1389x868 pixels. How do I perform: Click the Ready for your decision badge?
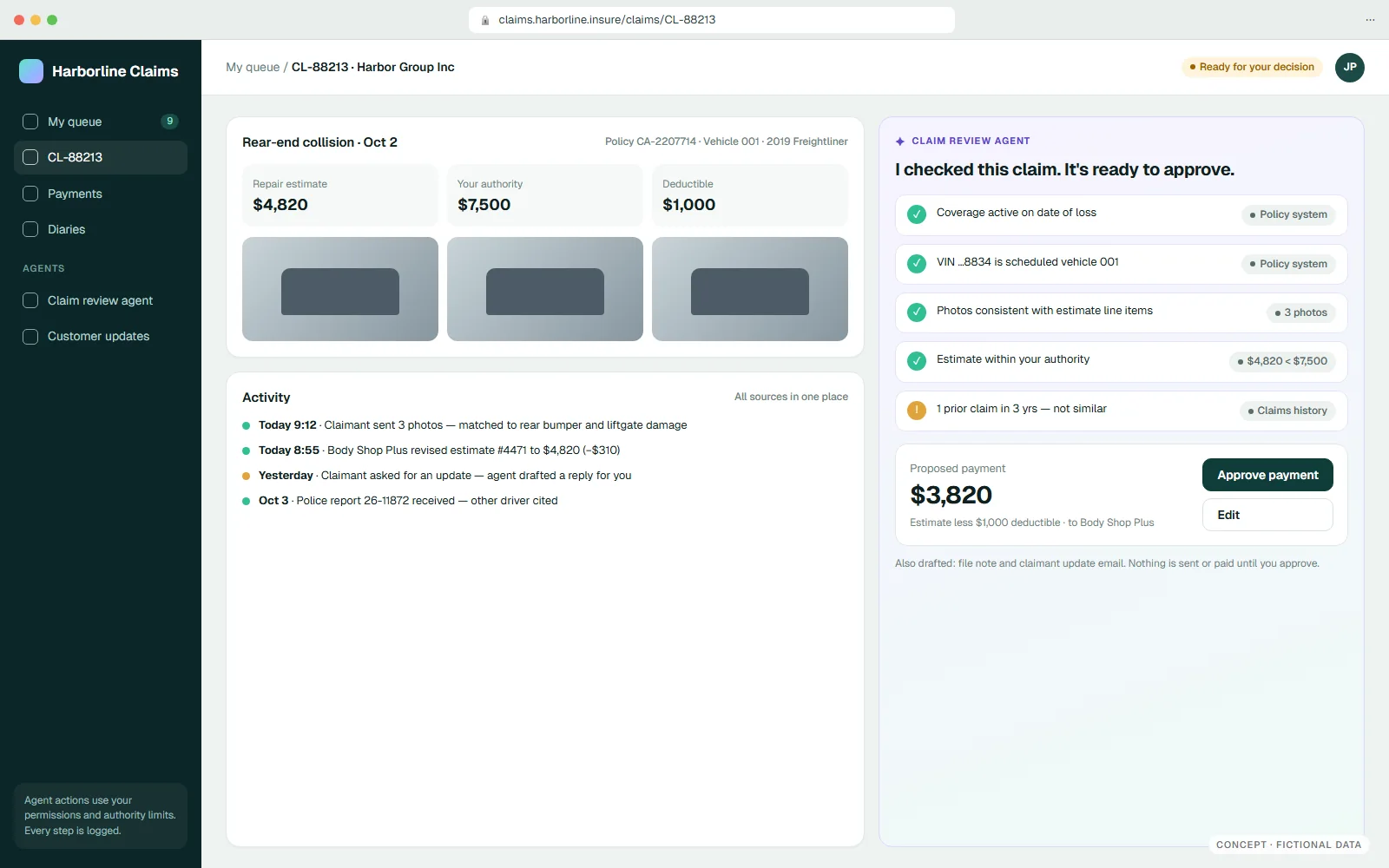(x=1252, y=67)
